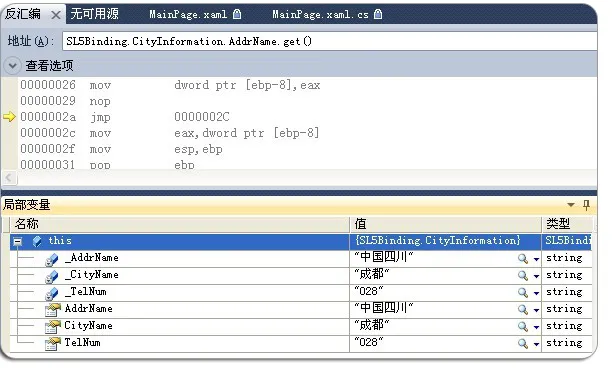The image size is (612, 374).
Task: Open text visualizer magnifier for _CityName
Action: pos(523,276)
